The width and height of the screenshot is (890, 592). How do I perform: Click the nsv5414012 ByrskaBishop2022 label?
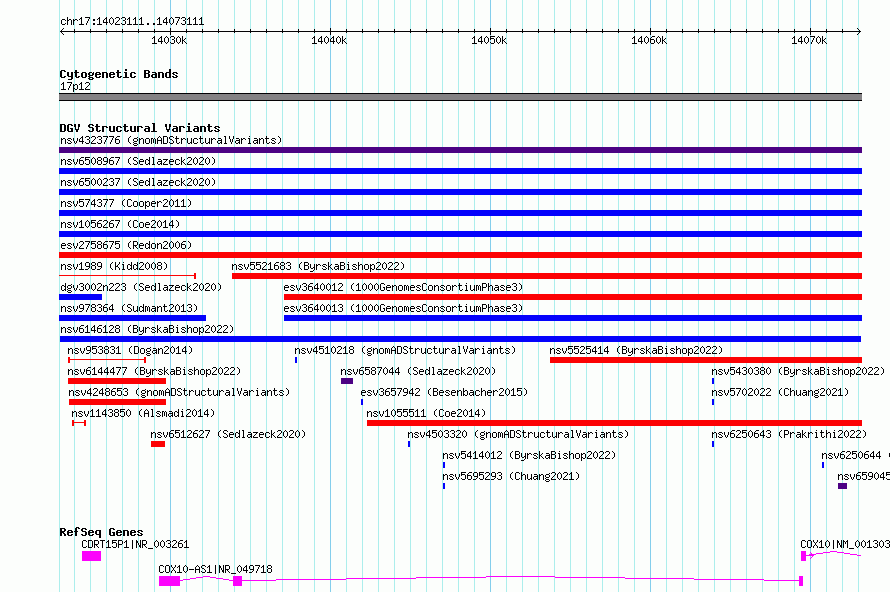(x=529, y=455)
